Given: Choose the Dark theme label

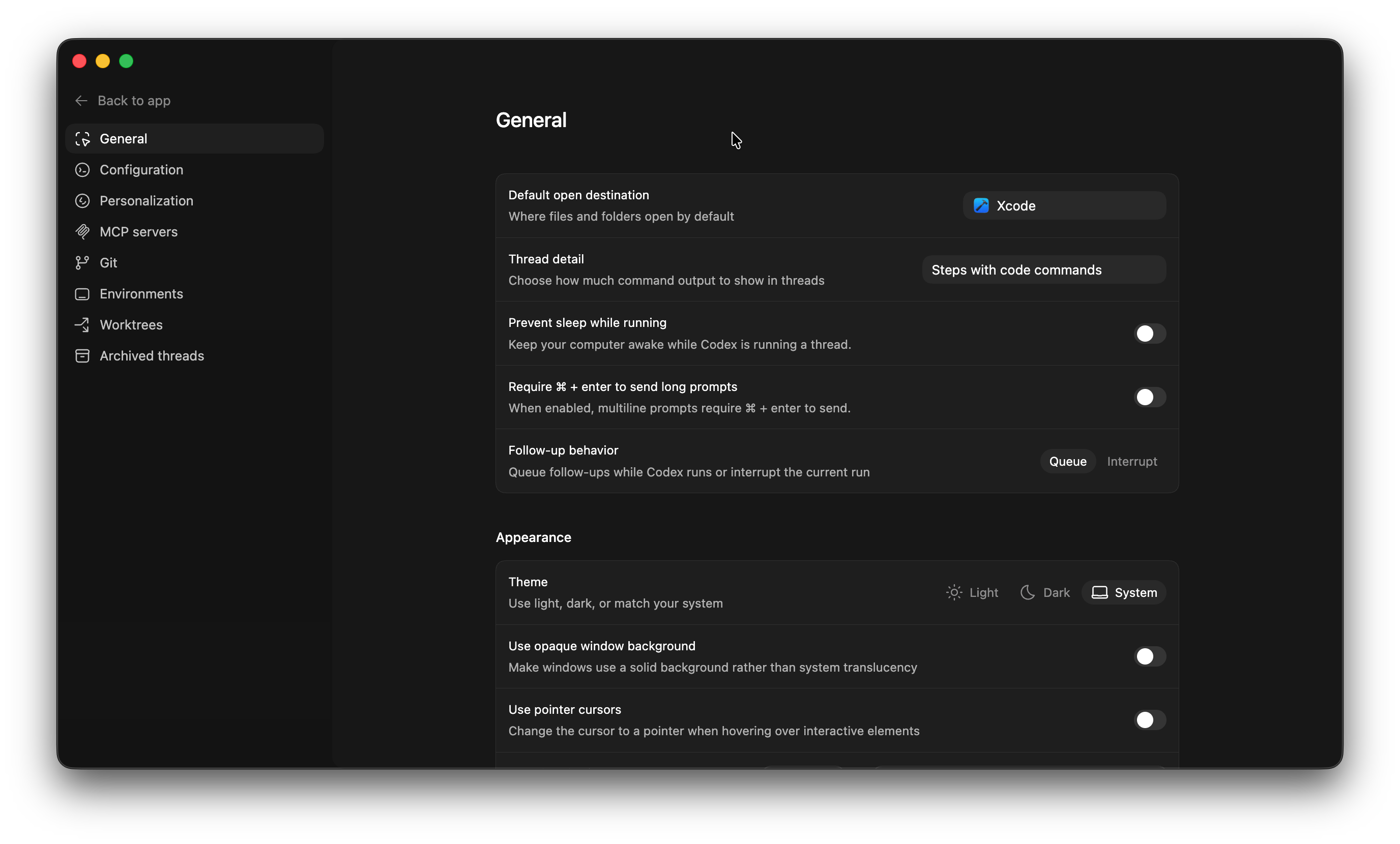Looking at the screenshot, I should coord(1056,592).
